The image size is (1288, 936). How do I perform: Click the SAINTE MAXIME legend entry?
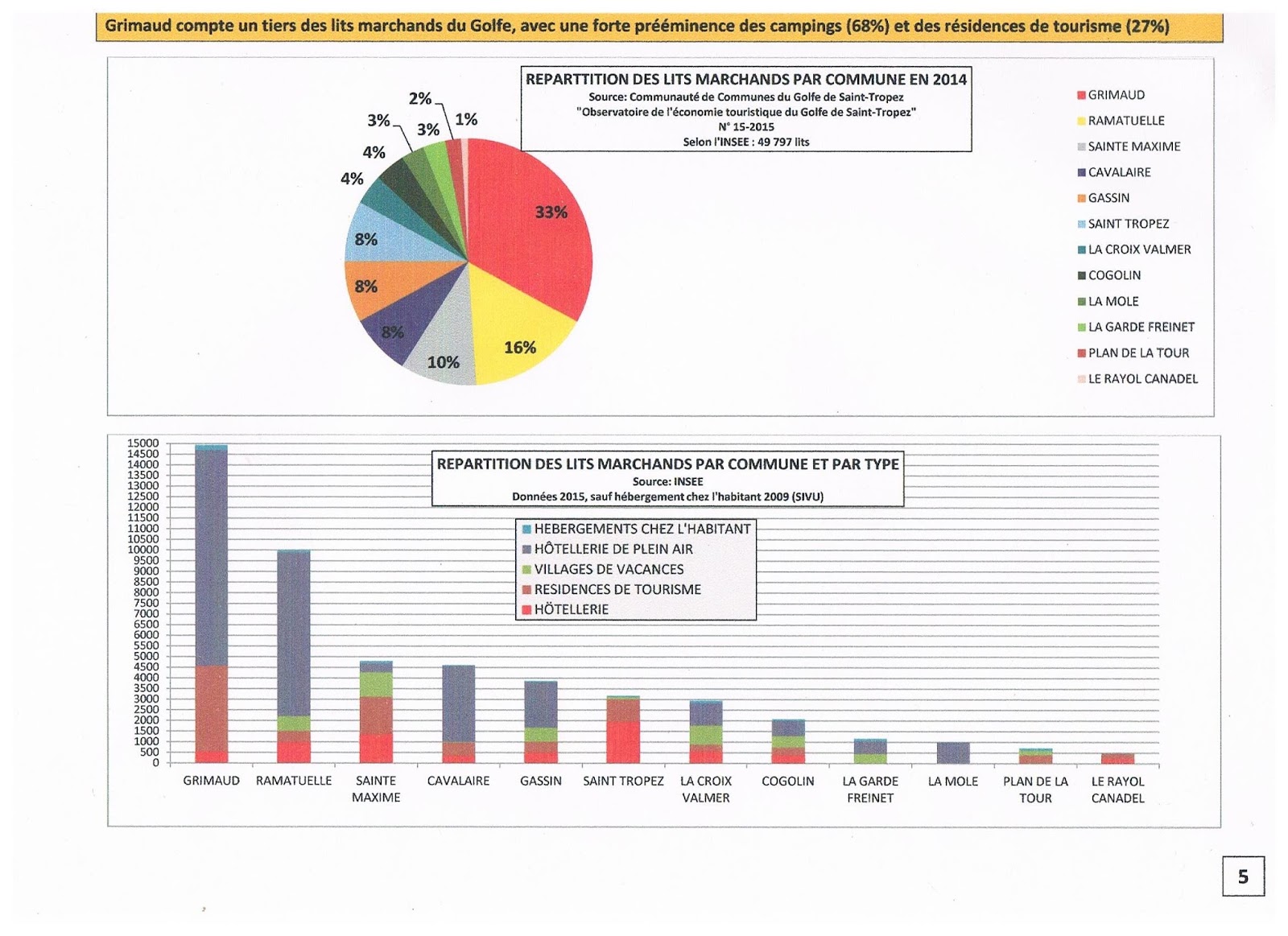pos(1129,146)
